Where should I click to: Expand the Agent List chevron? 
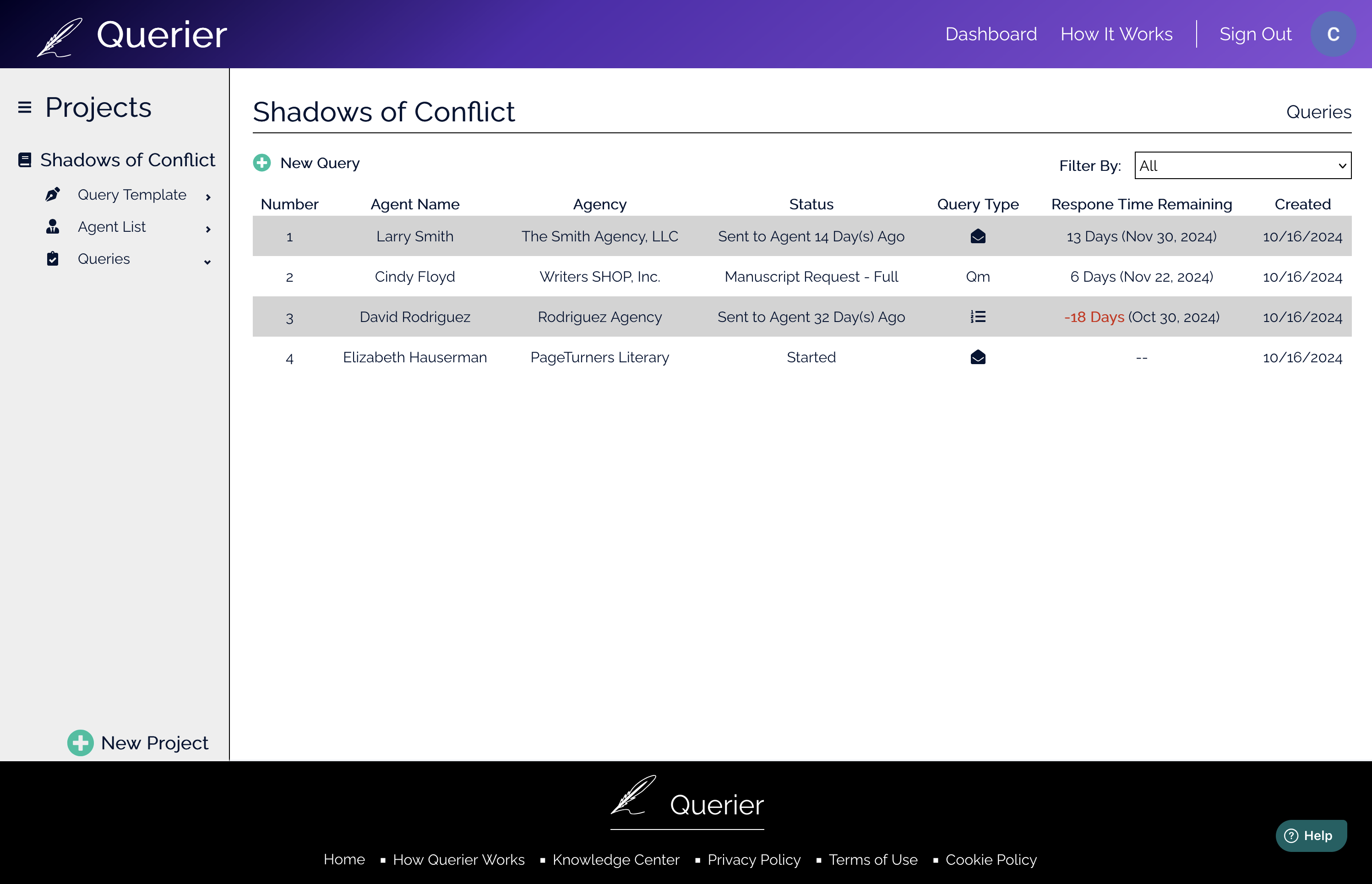208,229
